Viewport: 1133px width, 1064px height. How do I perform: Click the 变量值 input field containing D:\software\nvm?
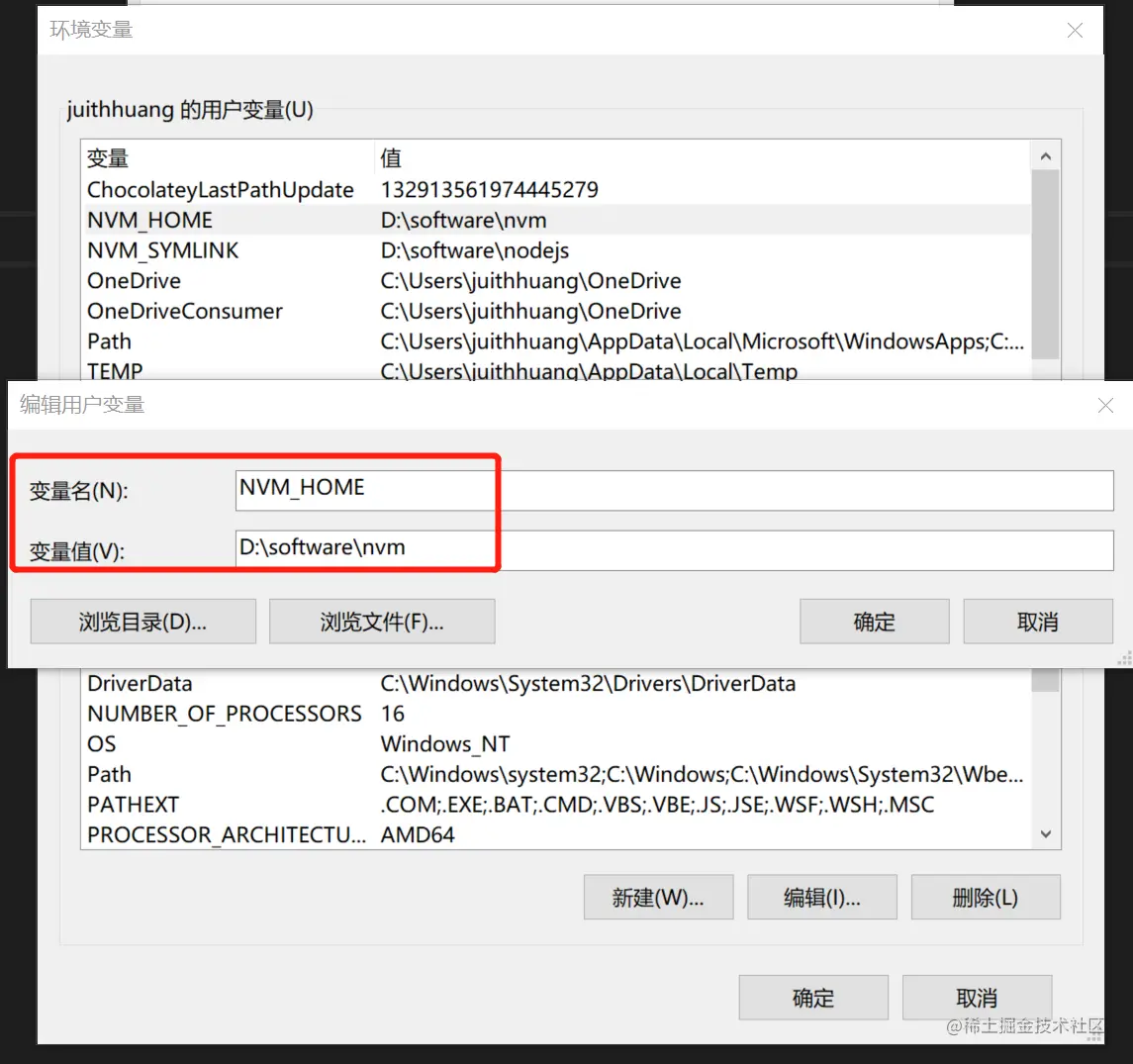674,550
